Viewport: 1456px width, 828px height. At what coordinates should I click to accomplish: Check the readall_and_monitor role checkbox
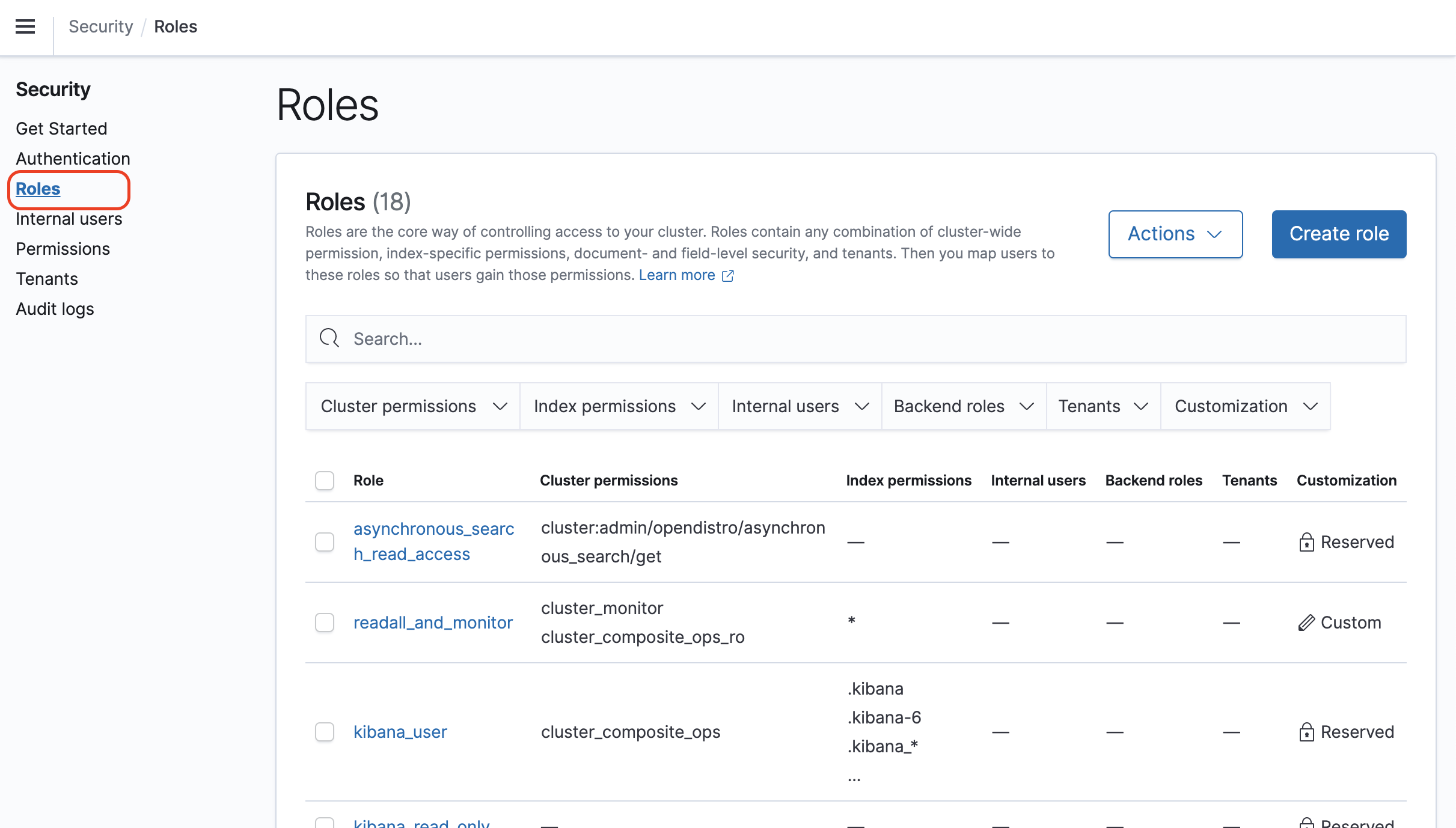(x=325, y=623)
